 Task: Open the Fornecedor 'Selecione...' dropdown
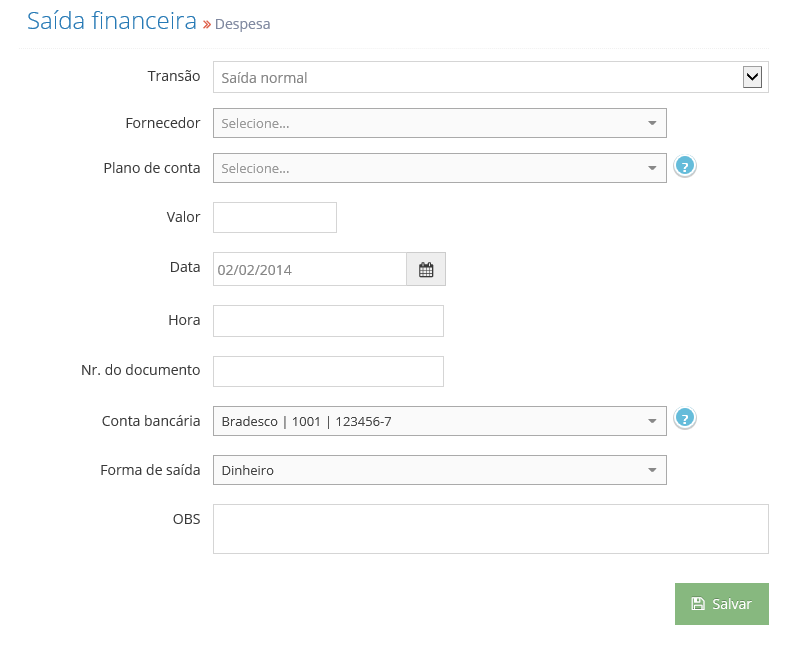(439, 123)
